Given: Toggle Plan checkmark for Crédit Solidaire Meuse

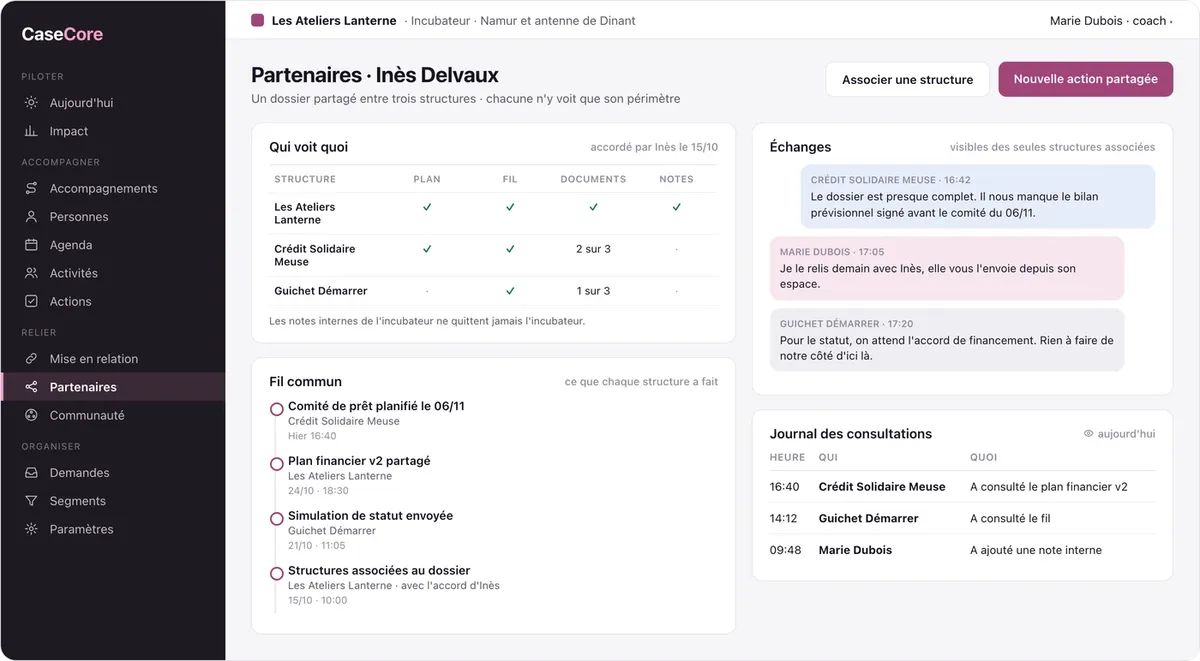Looking at the screenshot, I should tap(427, 248).
